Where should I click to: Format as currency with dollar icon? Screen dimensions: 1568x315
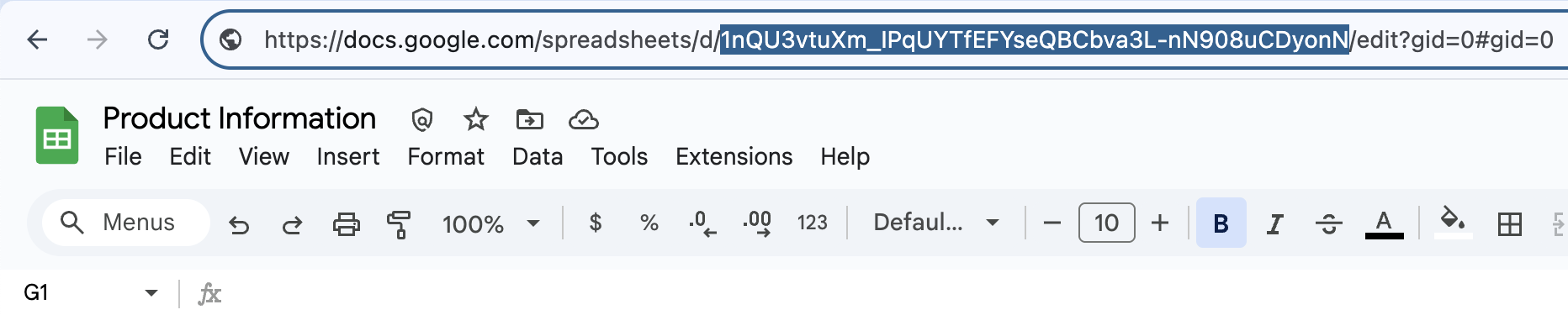pyautogui.click(x=596, y=223)
